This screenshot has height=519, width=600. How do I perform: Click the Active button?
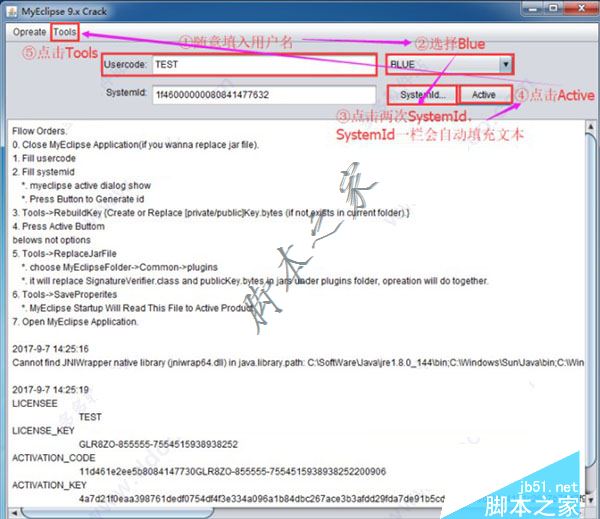point(484,95)
